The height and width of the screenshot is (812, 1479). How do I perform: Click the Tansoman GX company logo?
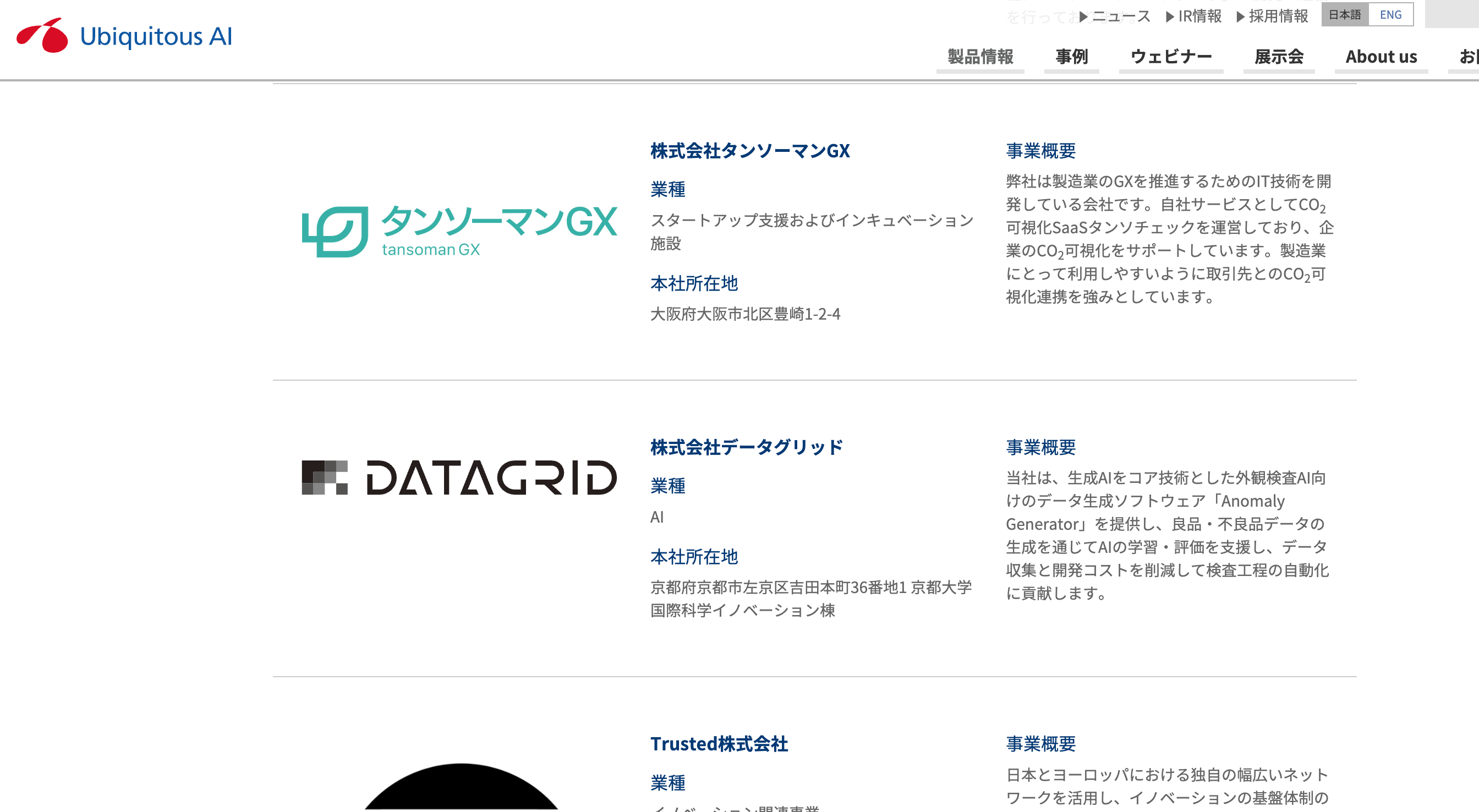click(x=459, y=232)
